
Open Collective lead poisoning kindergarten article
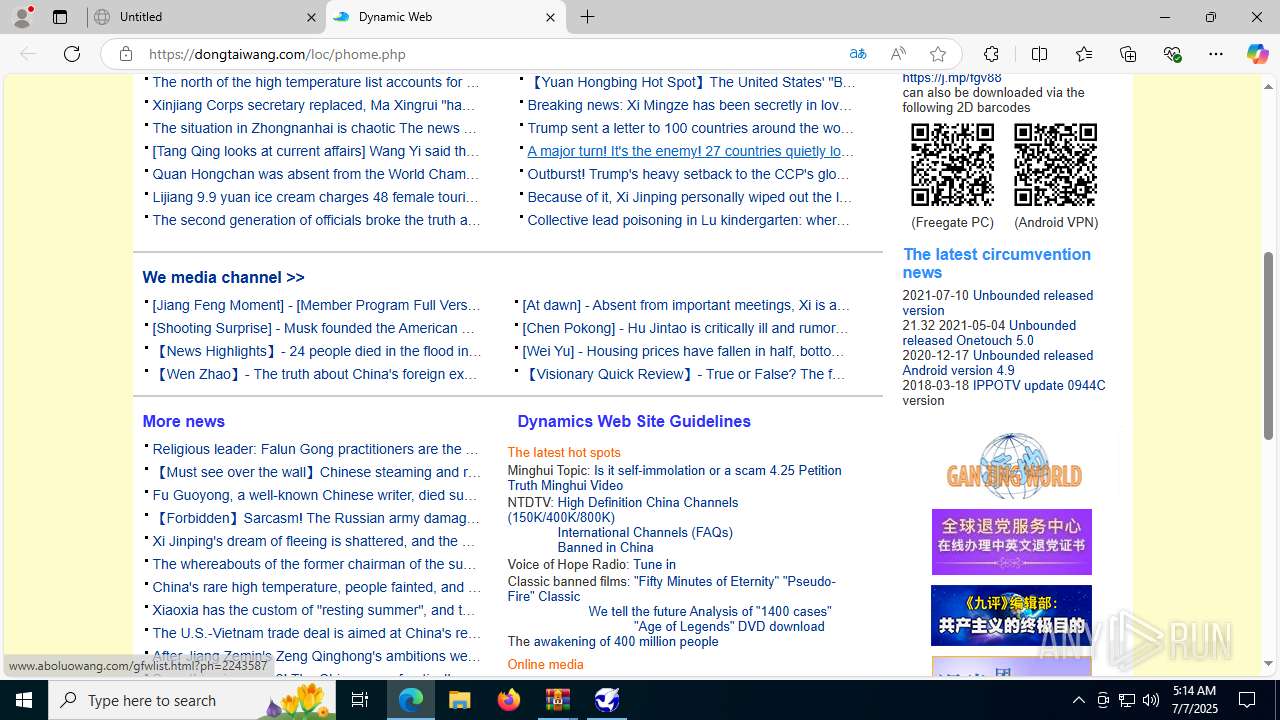(x=689, y=220)
